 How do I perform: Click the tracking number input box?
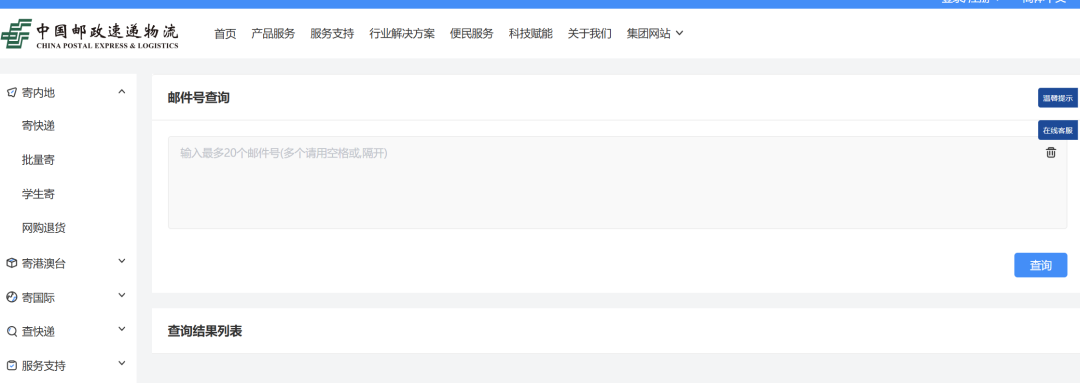tap(617, 183)
